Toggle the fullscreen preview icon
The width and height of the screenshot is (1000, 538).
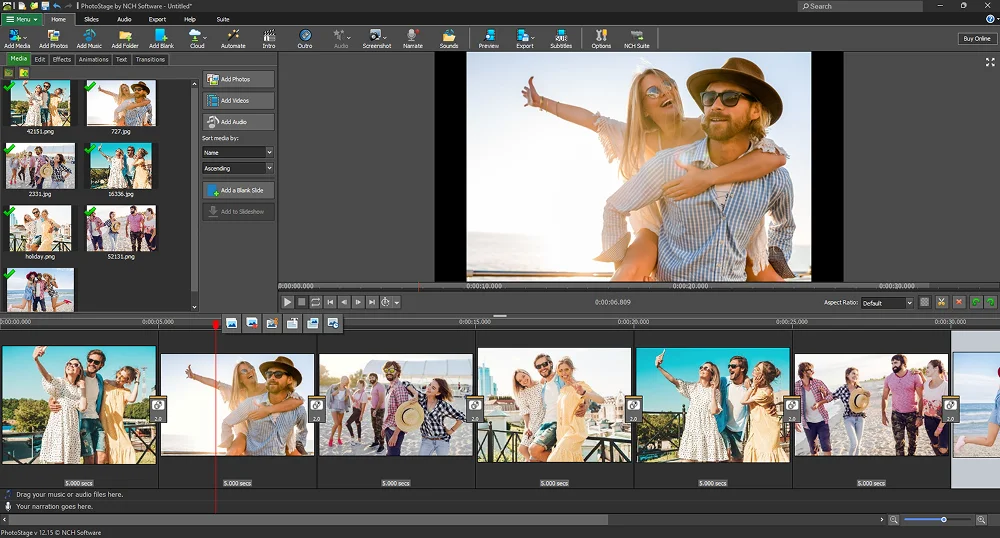(x=990, y=62)
